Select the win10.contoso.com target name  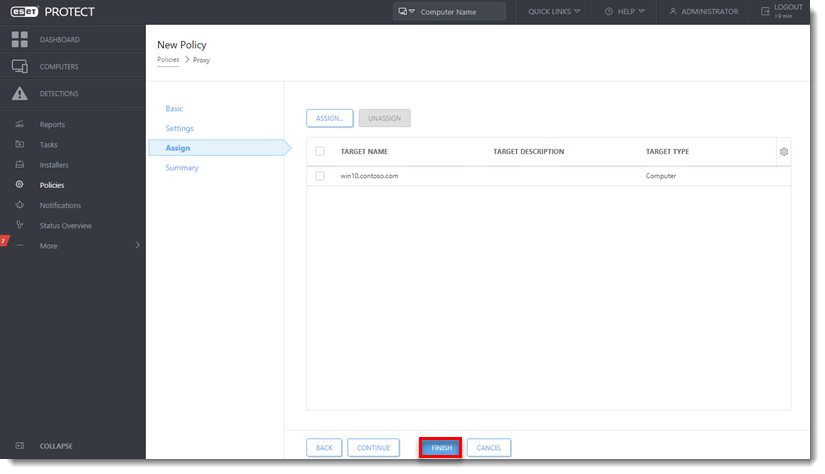369,176
